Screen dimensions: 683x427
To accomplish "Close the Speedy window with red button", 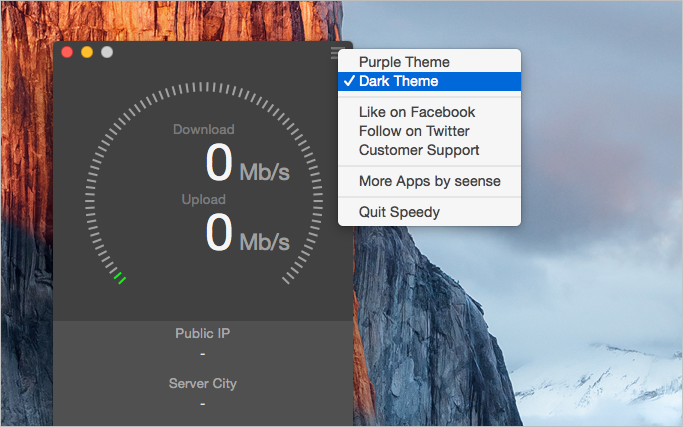I will click(x=67, y=52).
